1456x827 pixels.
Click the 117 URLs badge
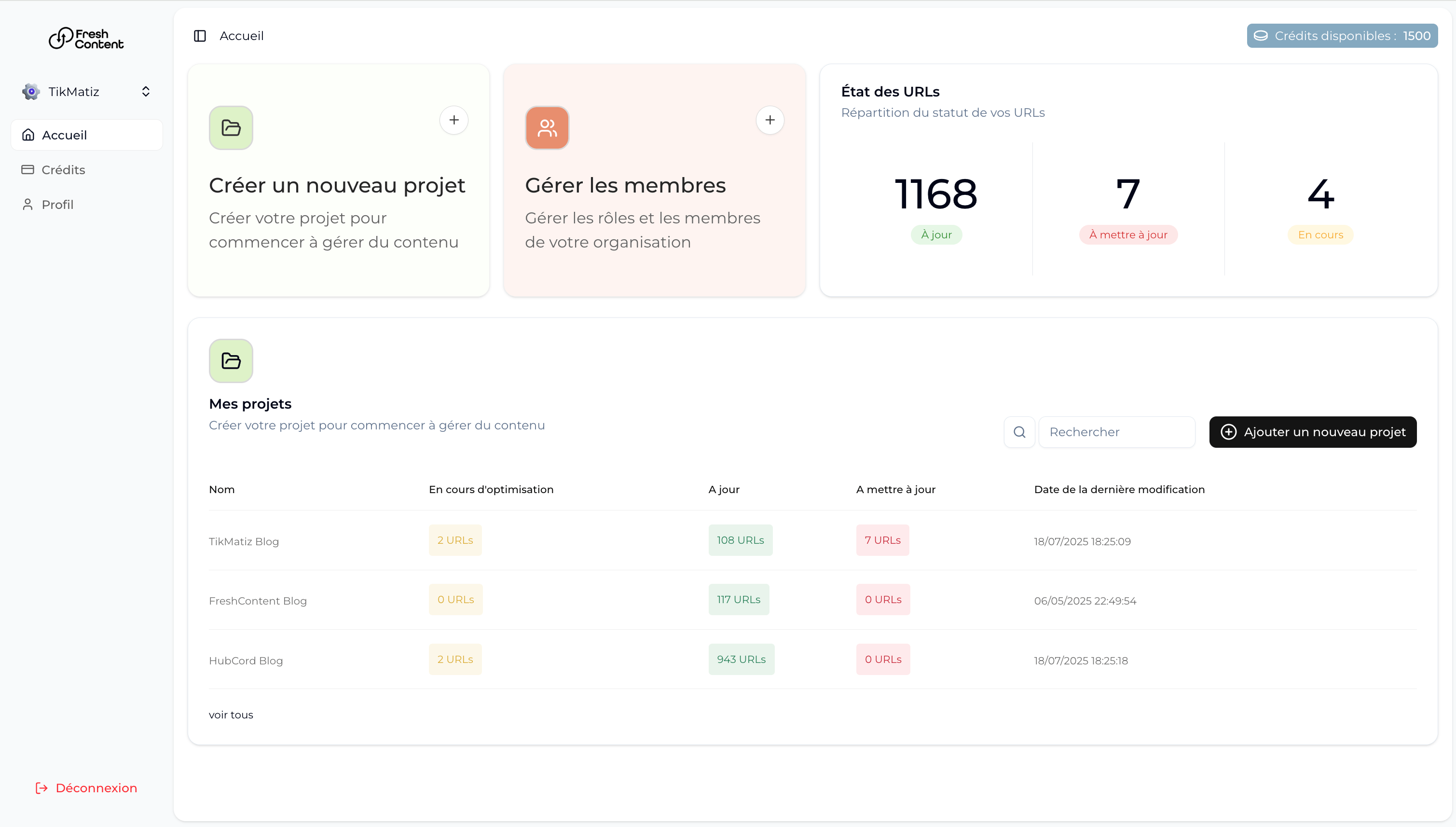click(x=738, y=599)
